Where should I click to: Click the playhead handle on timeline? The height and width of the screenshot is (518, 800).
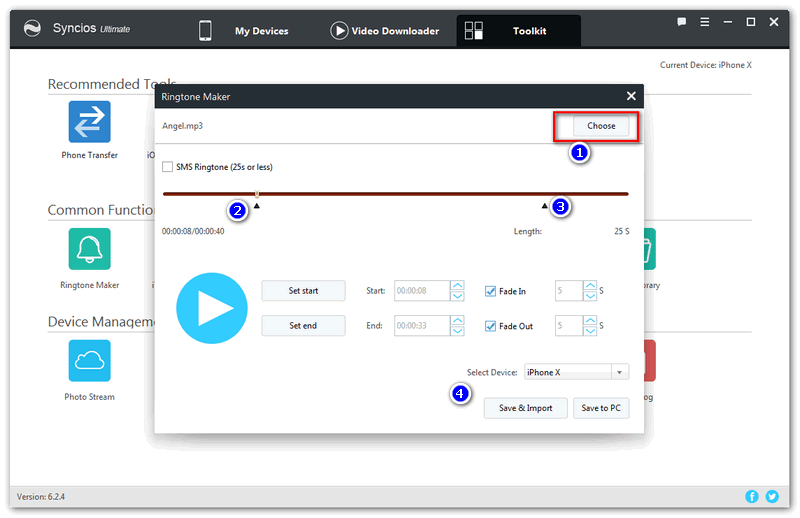tap(257, 194)
